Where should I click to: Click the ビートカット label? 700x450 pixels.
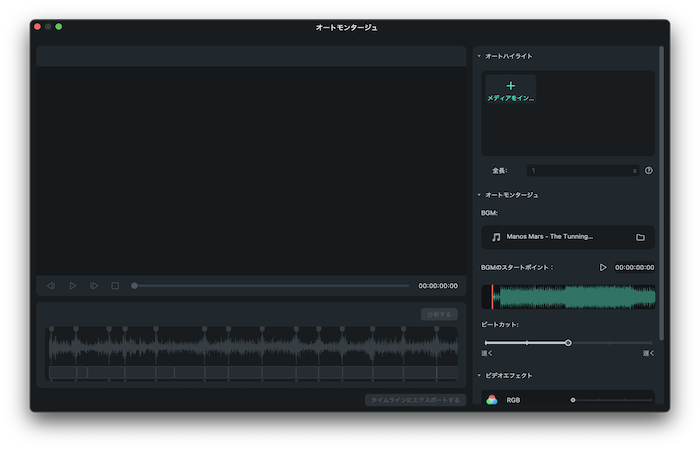pos(500,325)
